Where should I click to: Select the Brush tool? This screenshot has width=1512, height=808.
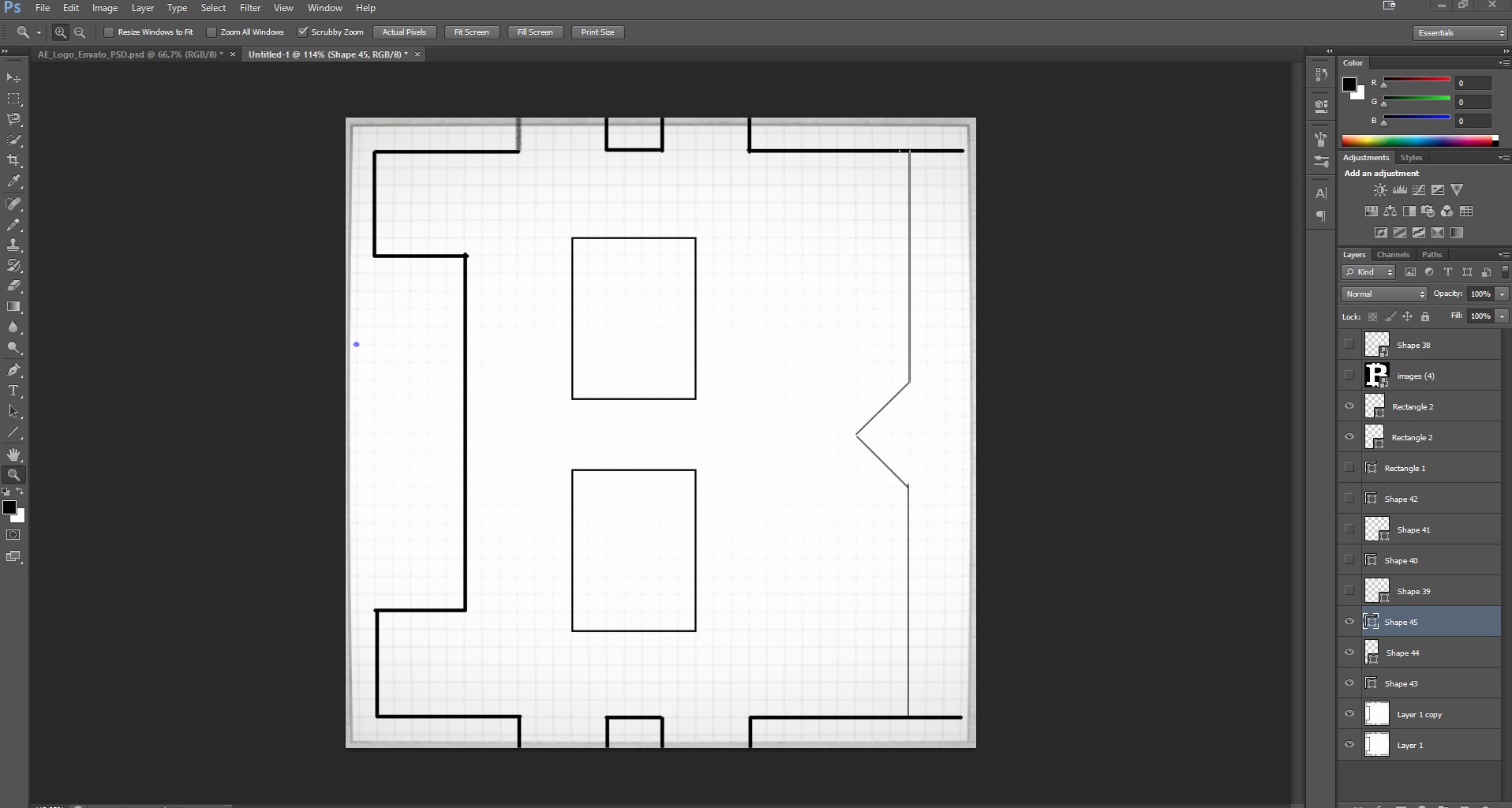point(13,224)
